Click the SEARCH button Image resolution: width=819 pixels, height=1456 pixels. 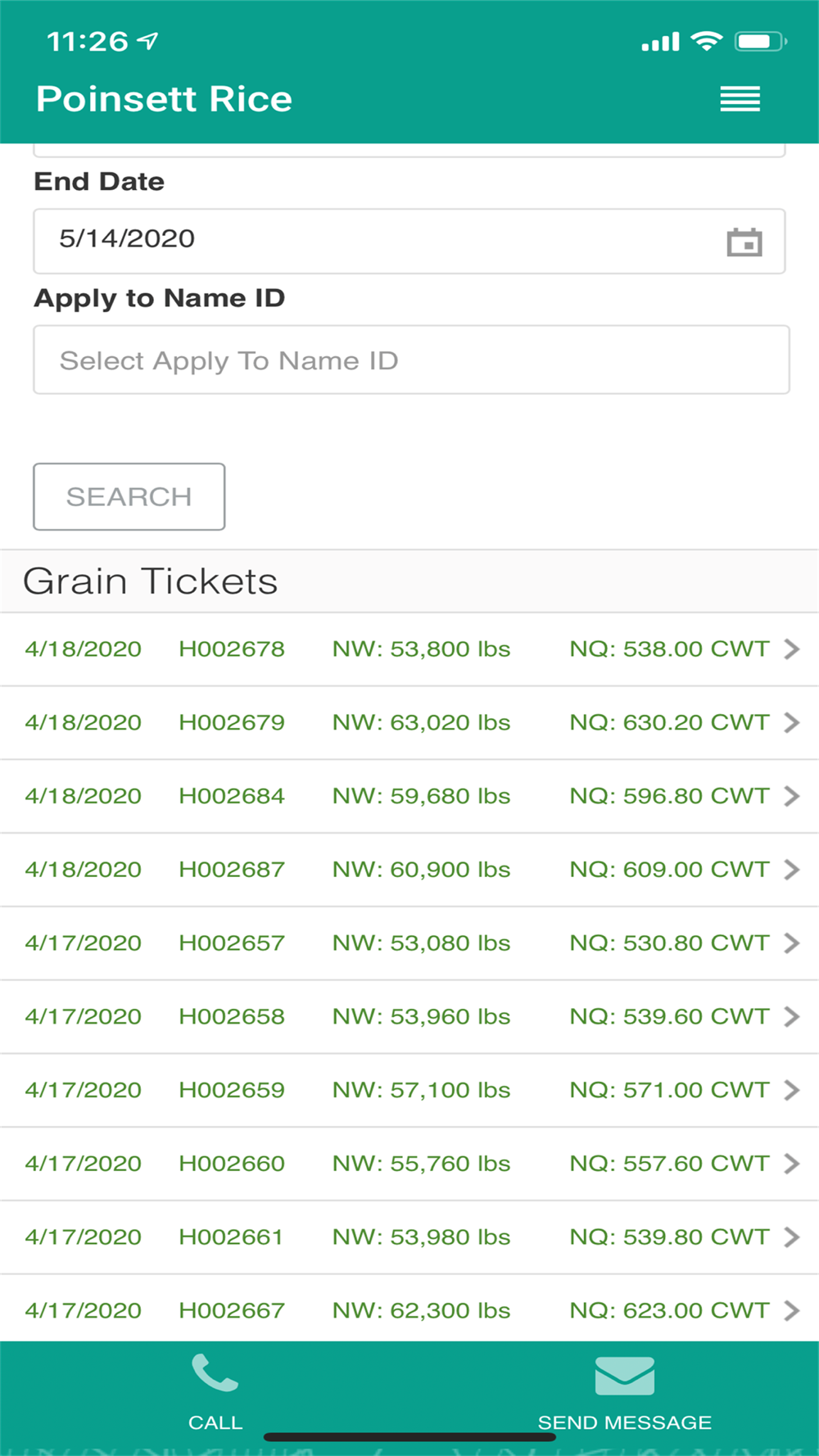tap(129, 496)
